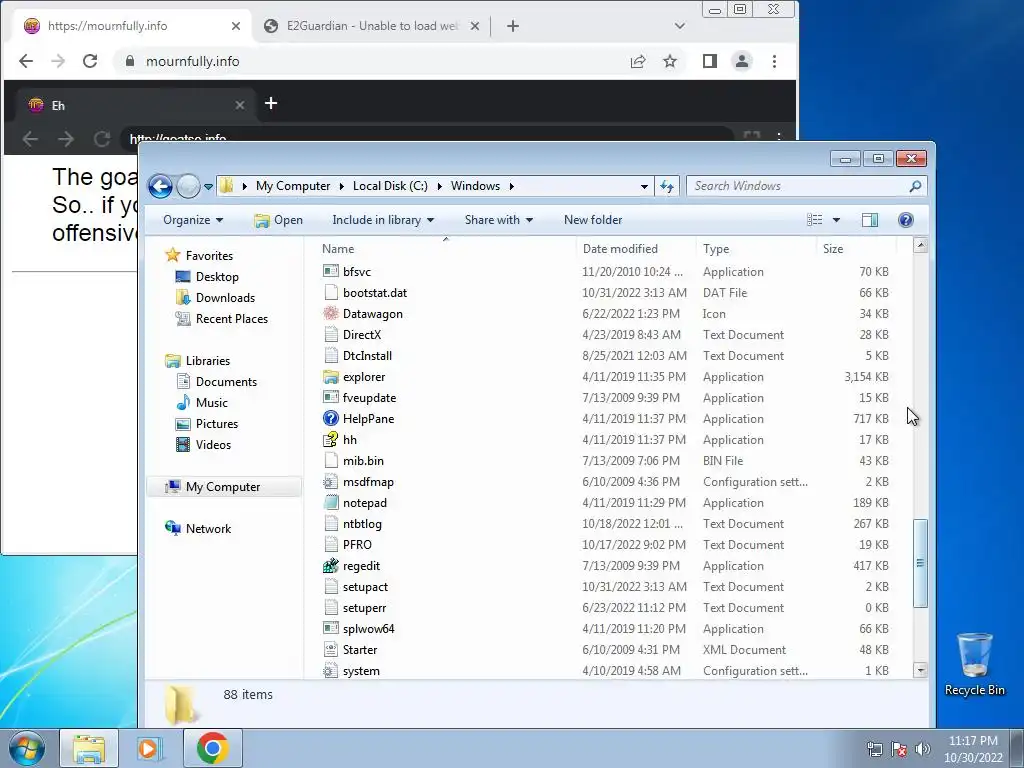The width and height of the screenshot is (1024, 768).
Task: Open Downloads in Favorites
Action: coord(225,298)
